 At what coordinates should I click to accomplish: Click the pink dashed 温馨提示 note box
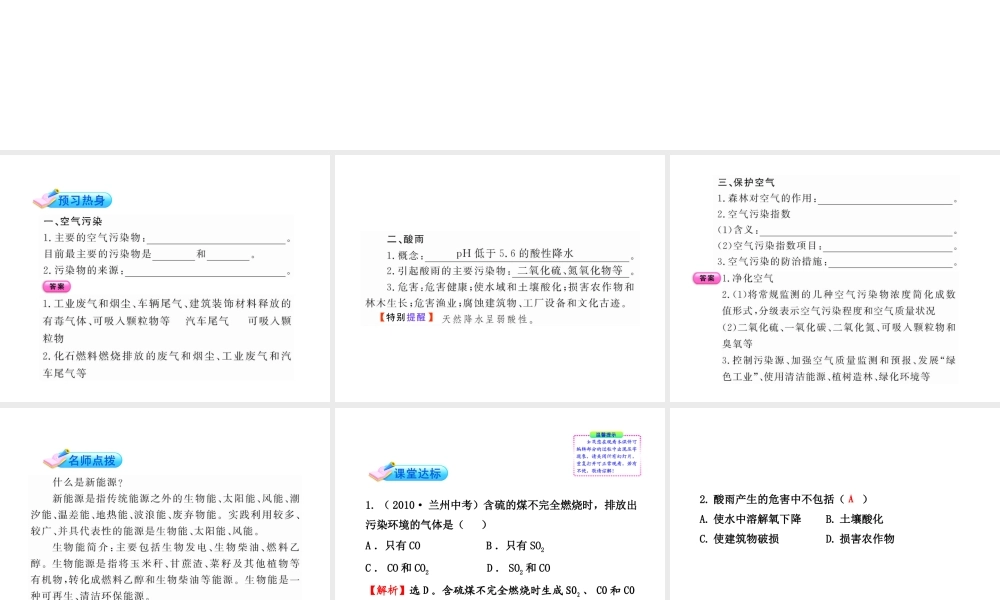point(607,455)
